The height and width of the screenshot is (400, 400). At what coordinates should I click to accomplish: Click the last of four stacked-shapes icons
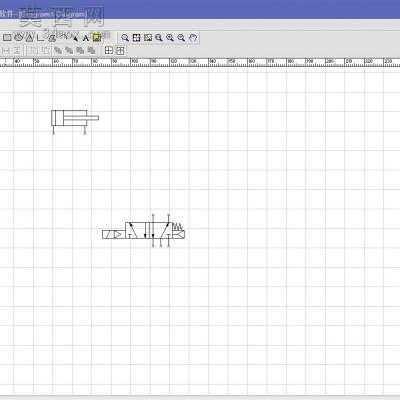tap(91, 50)
